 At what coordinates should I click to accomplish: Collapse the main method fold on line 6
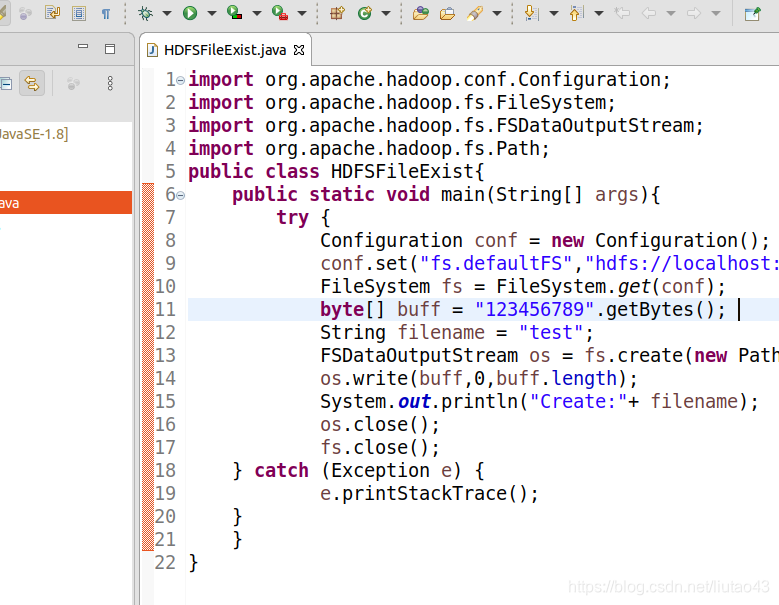point(181,195)
